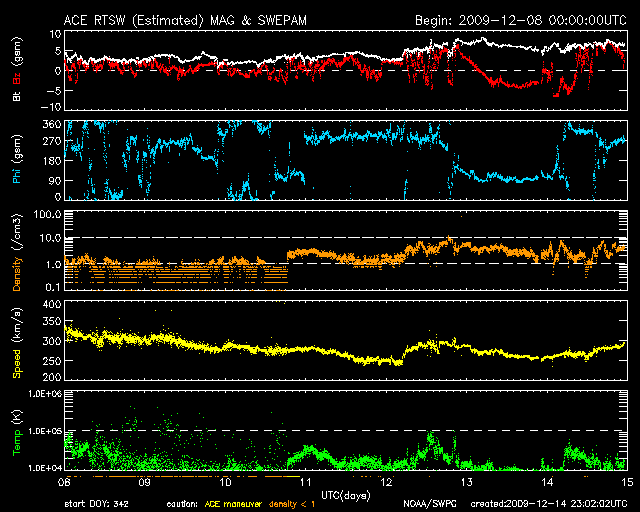Click the '10.0' tick on the Density axis
Image resolution: width=640 pixels, height=512 pixels.
pyautogui.click(x=48, y=238)
